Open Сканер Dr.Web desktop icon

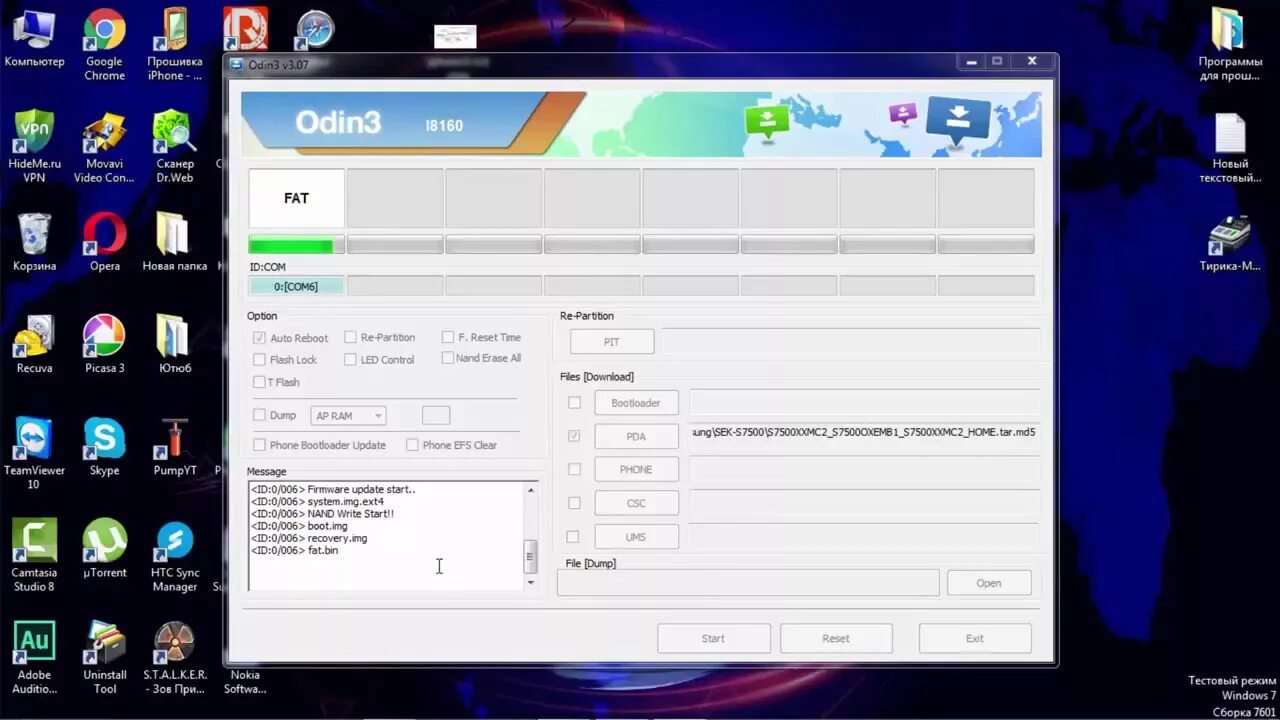174,147
